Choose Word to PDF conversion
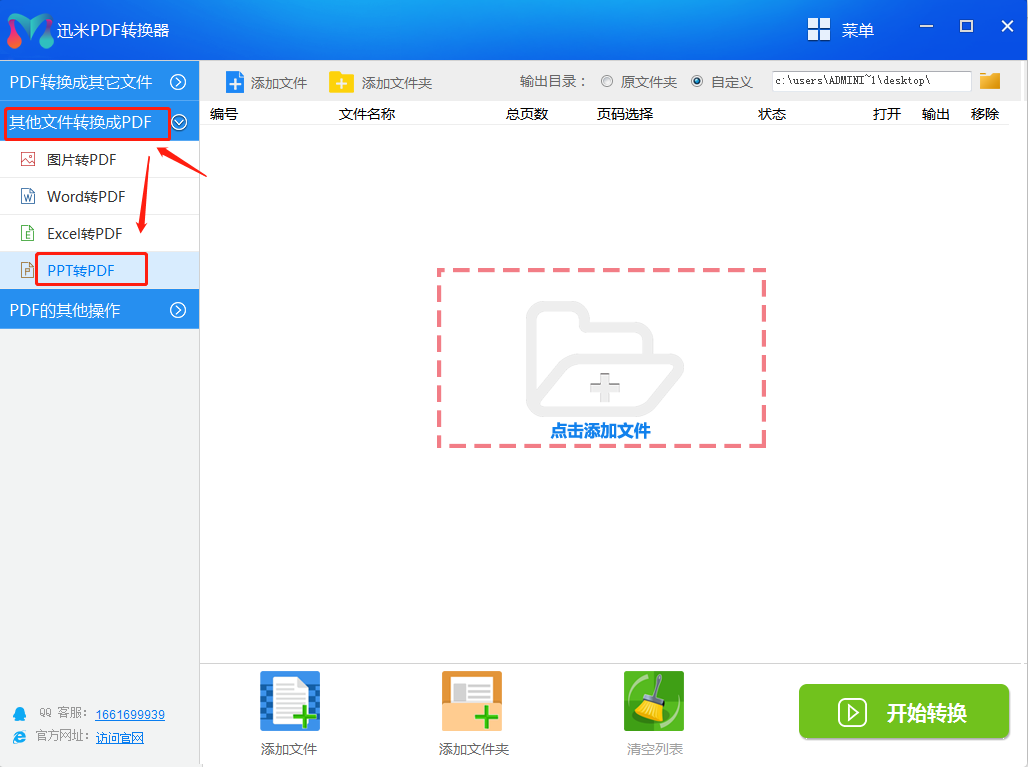This screenshot has width=1028, height=767. click(x=85, y=196)
